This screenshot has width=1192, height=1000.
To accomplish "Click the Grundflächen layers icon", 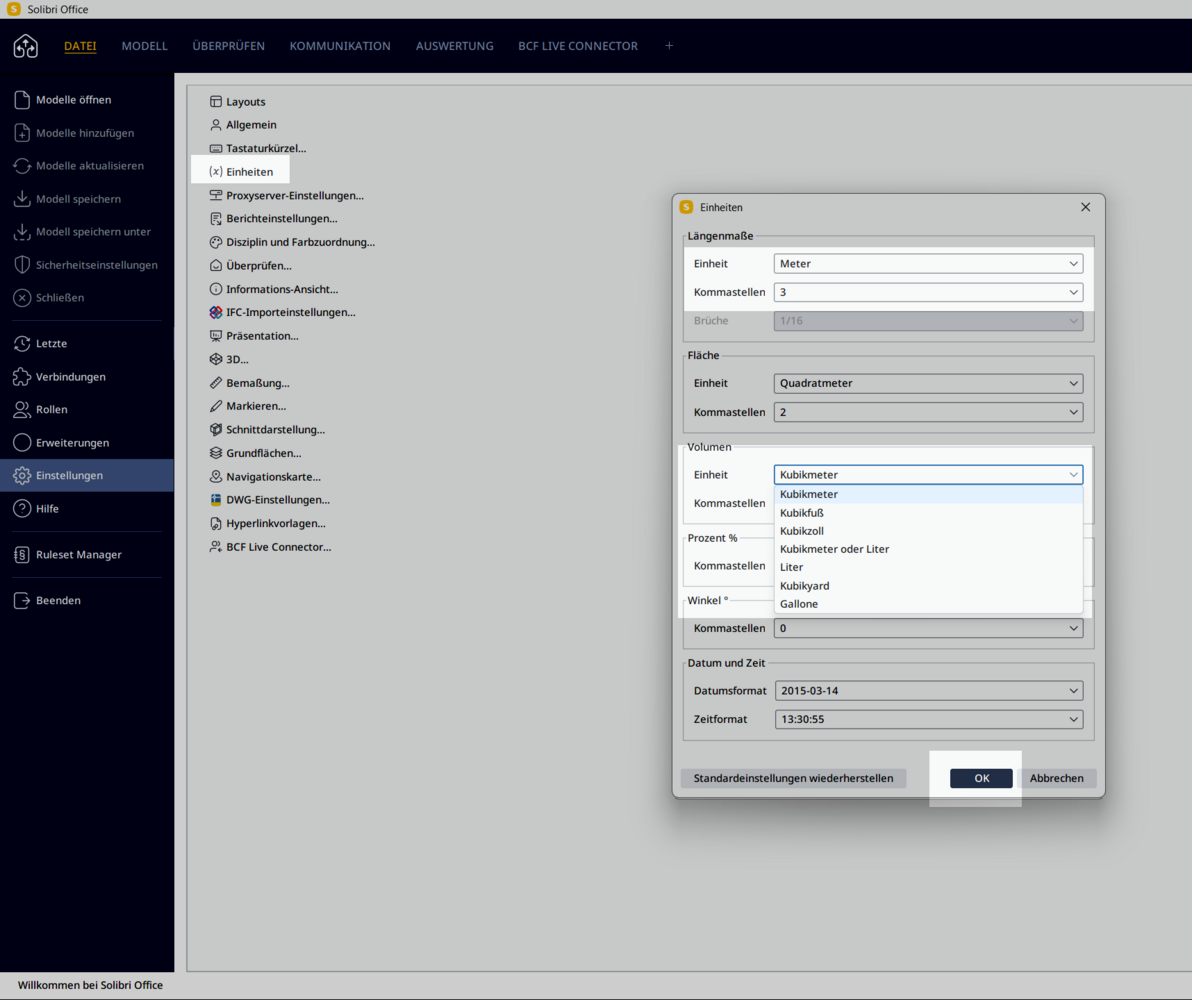I will 216,453.
